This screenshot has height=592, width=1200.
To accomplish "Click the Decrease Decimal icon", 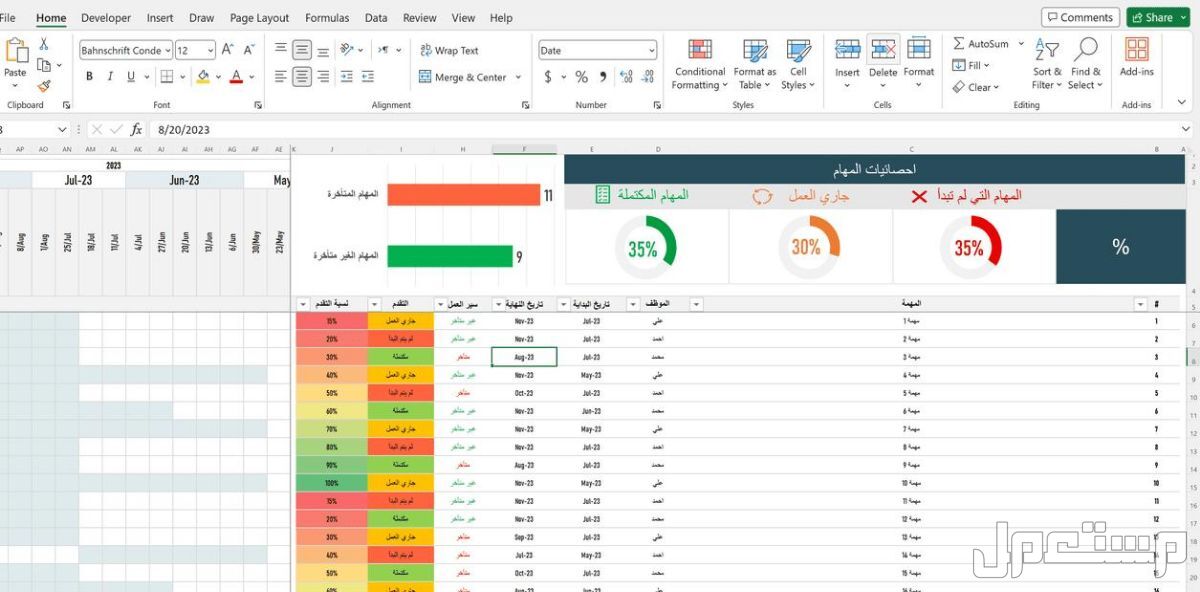I will [646, 77].
